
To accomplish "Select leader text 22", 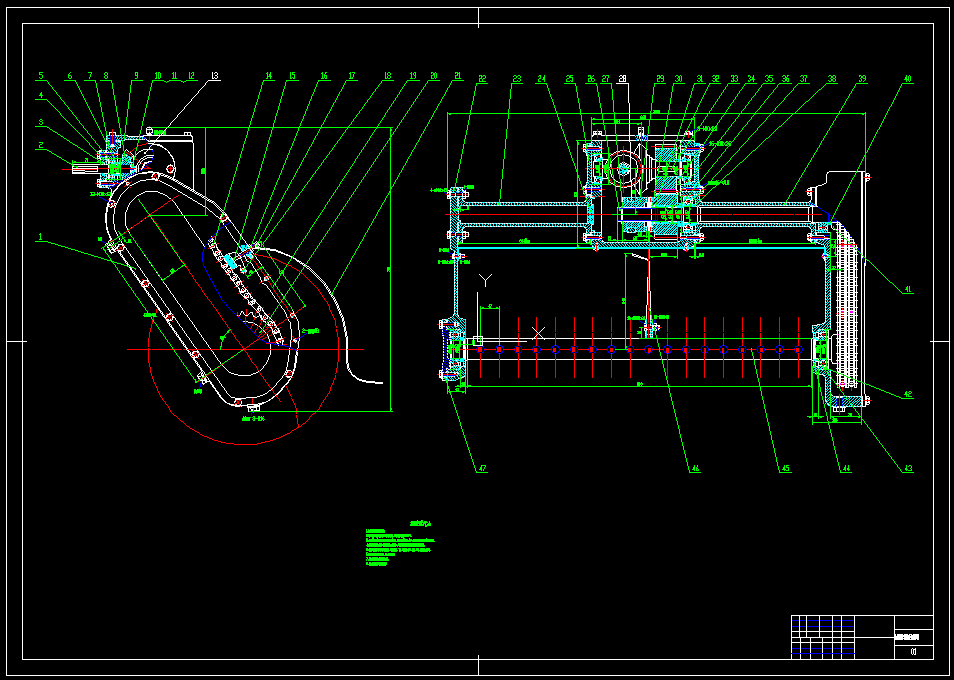I will 482,78.
